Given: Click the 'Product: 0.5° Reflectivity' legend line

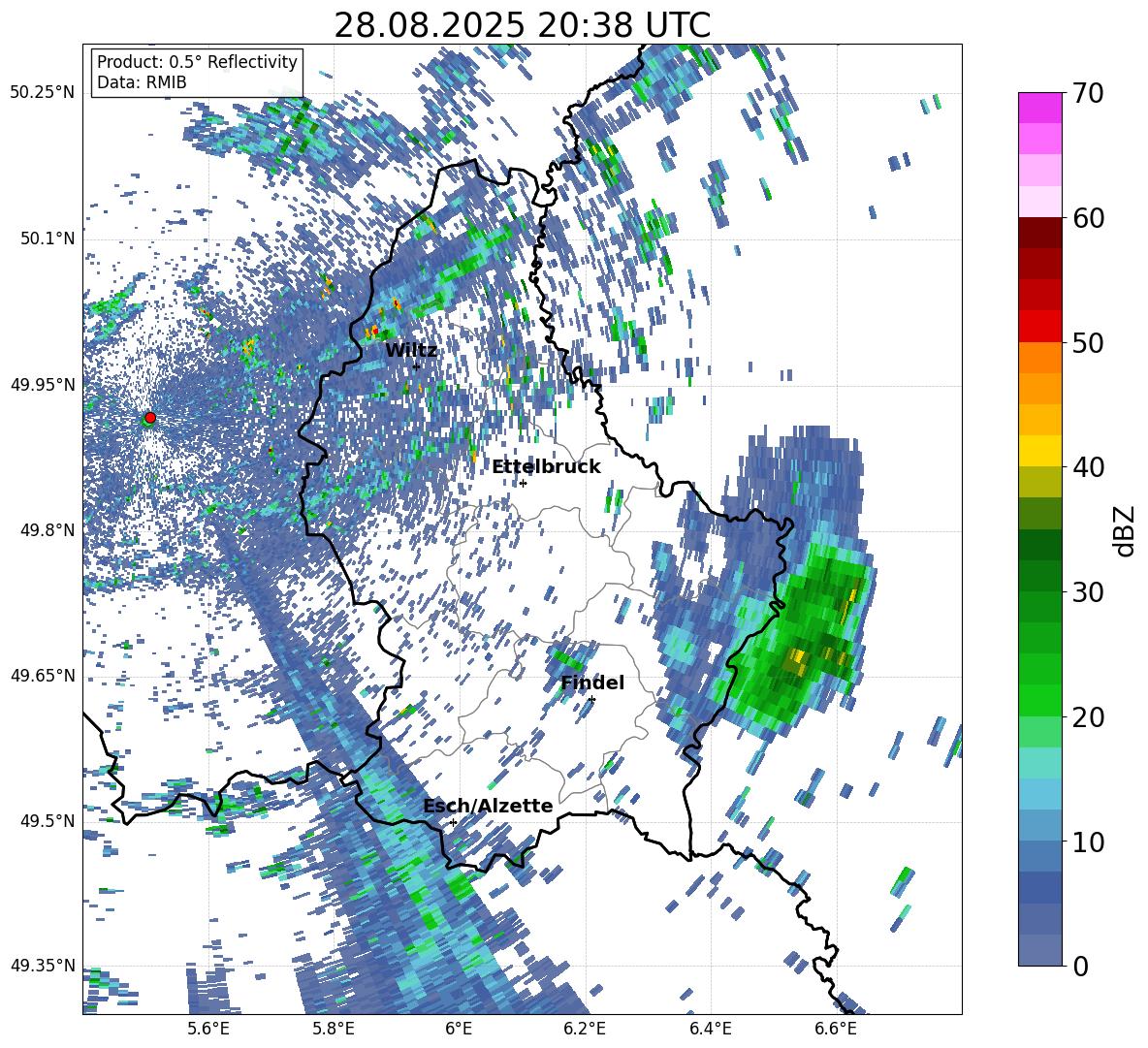Looking at the screenshot, I should 197,61.
